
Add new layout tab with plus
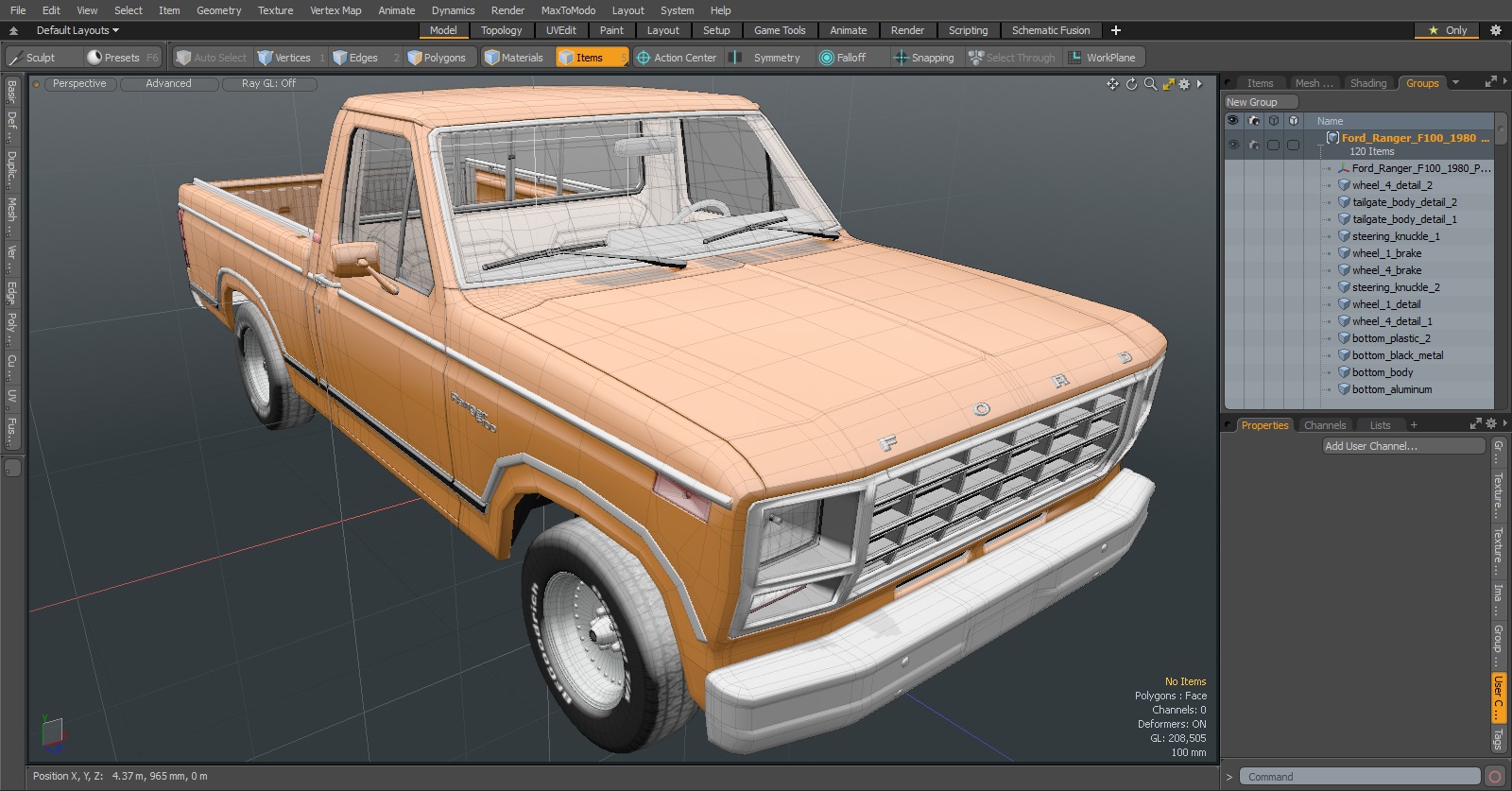point(1116,30)
